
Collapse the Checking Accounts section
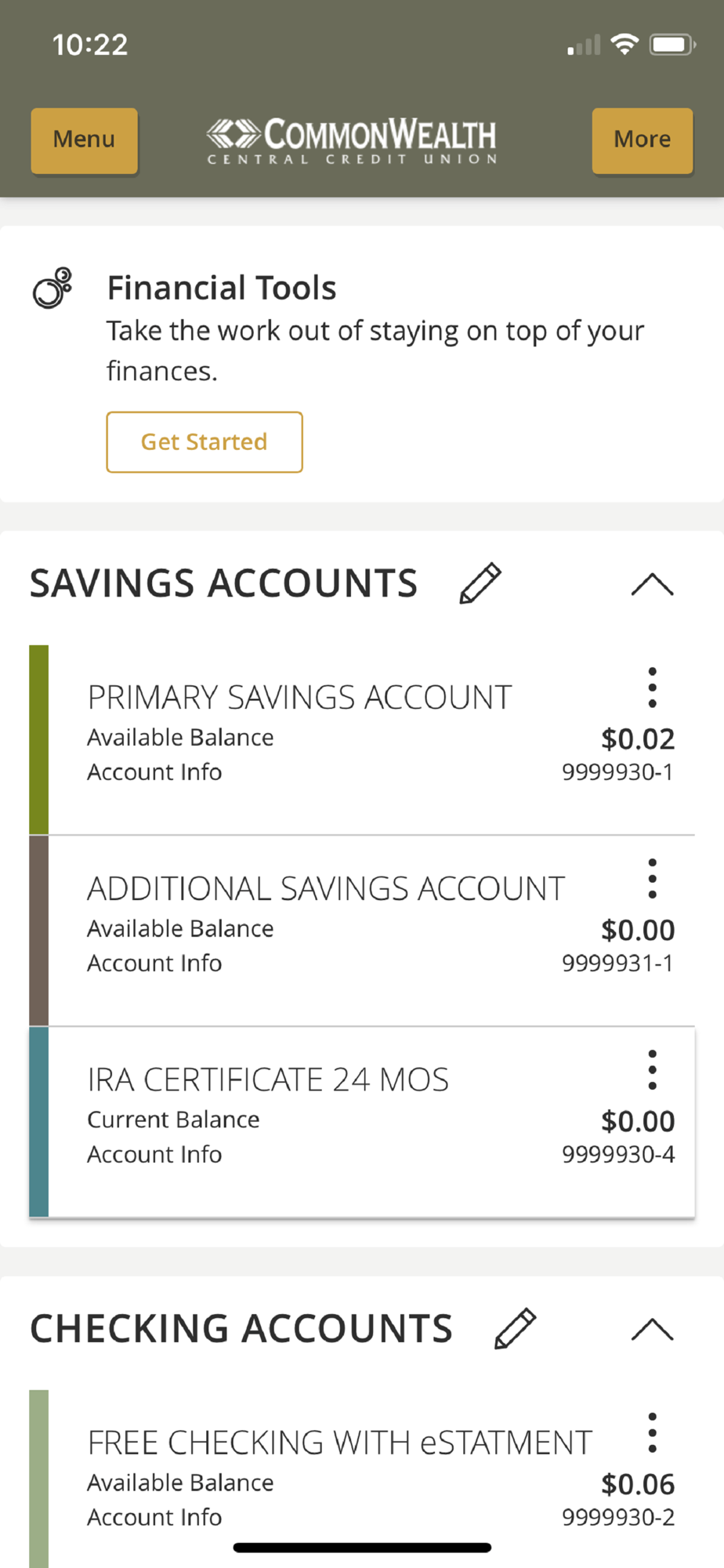tap(652, 1329)
